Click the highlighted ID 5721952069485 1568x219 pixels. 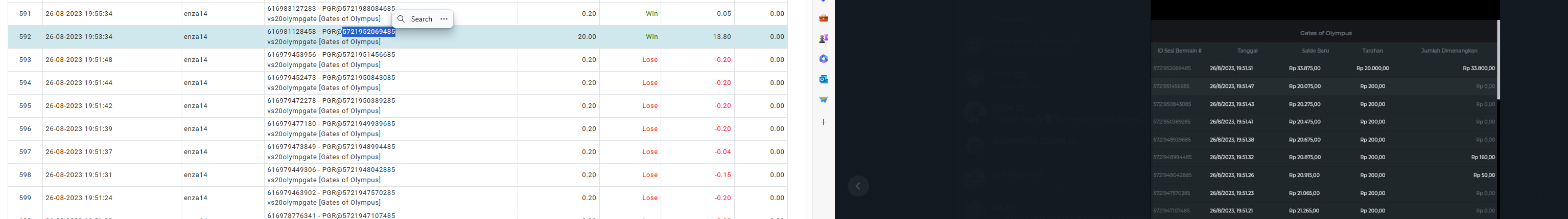[368, 32]
